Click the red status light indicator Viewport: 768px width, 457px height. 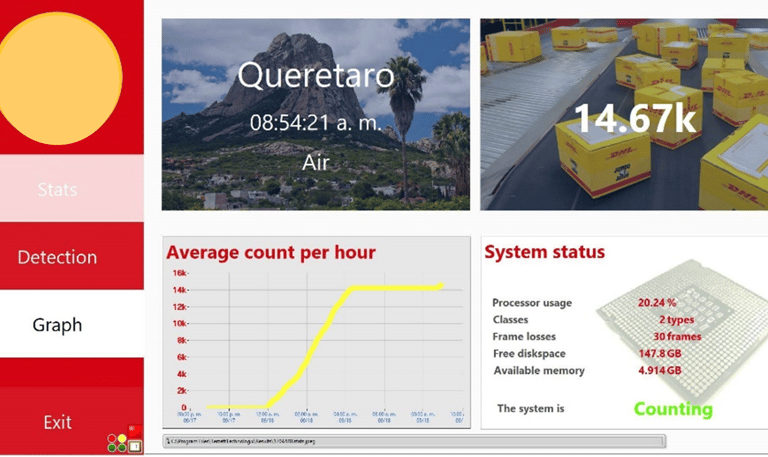tap(112, 438)
